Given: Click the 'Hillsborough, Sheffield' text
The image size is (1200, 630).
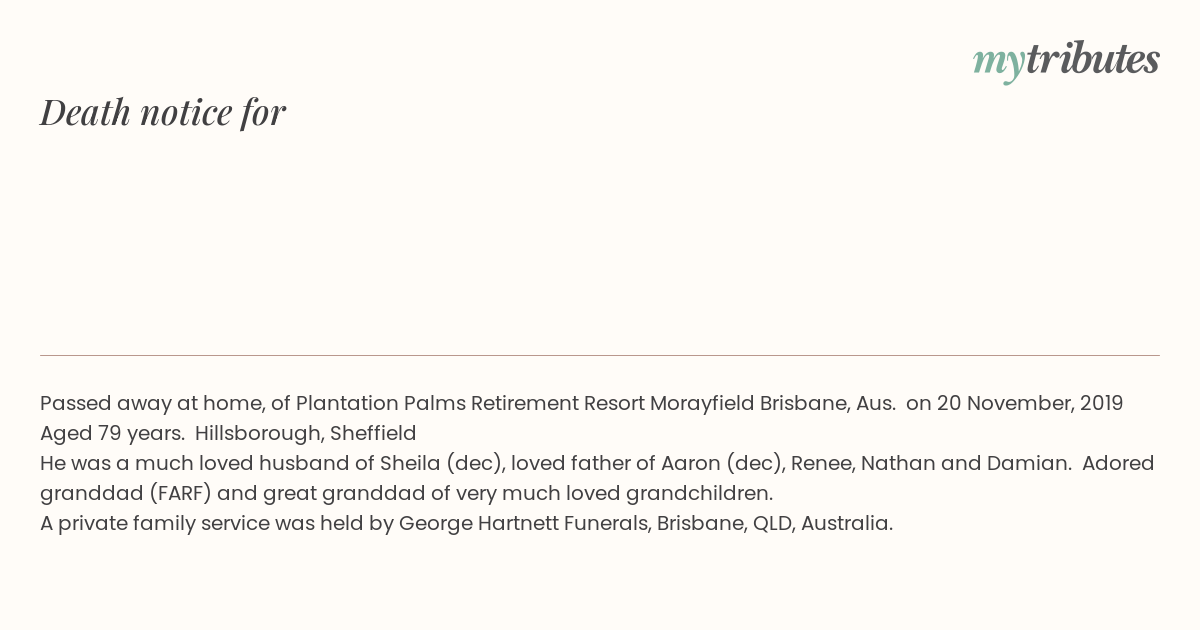Looking at the screenshot, I should point(306,433).
